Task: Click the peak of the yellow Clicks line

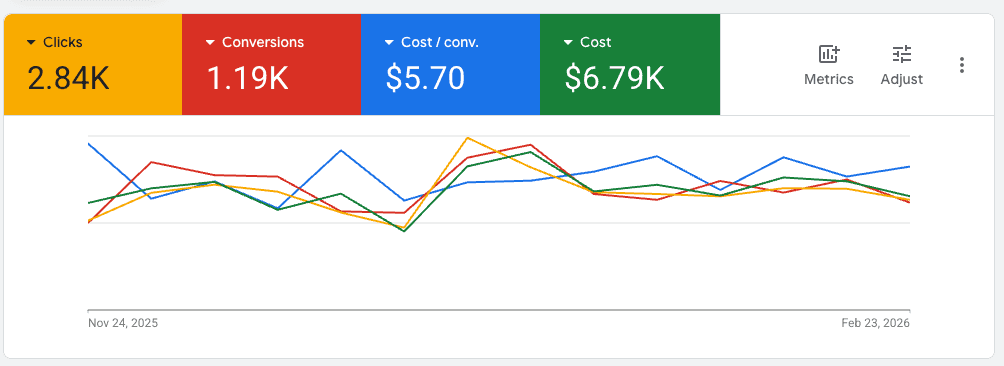Action: 467,138
